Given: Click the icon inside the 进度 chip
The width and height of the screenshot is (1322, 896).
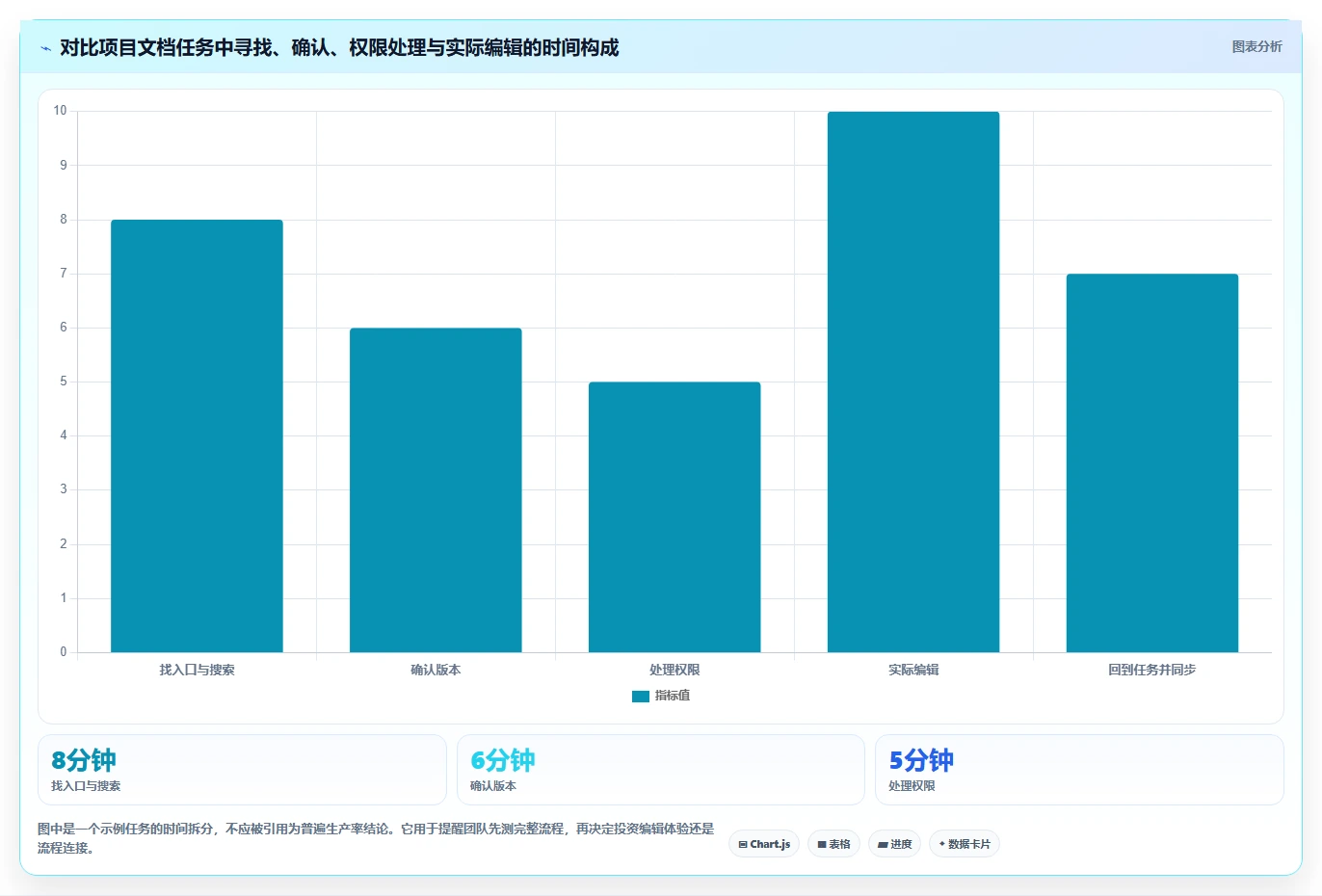Looking at the screenshot, I should click(x=883, y=845).
